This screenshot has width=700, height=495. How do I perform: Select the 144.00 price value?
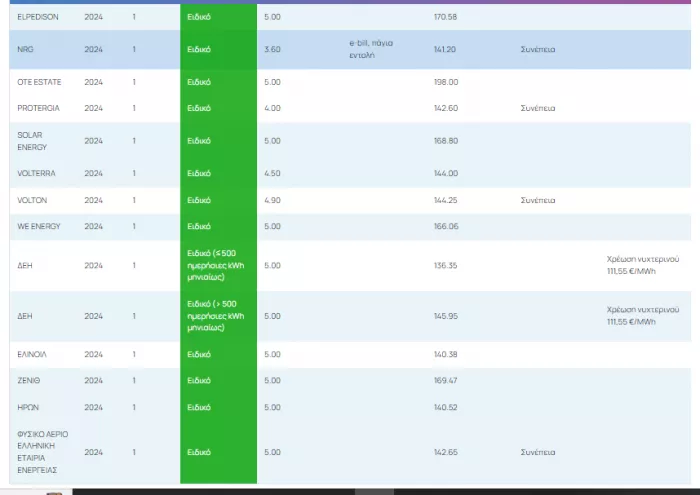click(x=446, y=173)
